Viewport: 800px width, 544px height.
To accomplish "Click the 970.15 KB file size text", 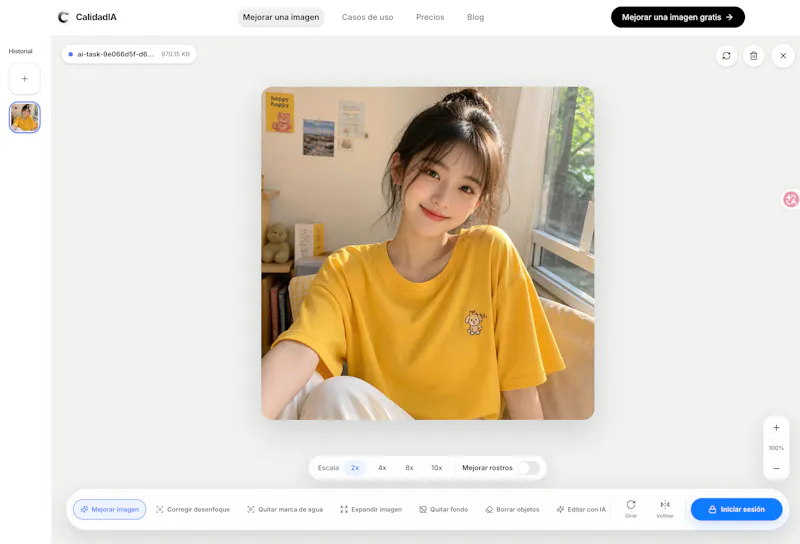I will point(176,54).
